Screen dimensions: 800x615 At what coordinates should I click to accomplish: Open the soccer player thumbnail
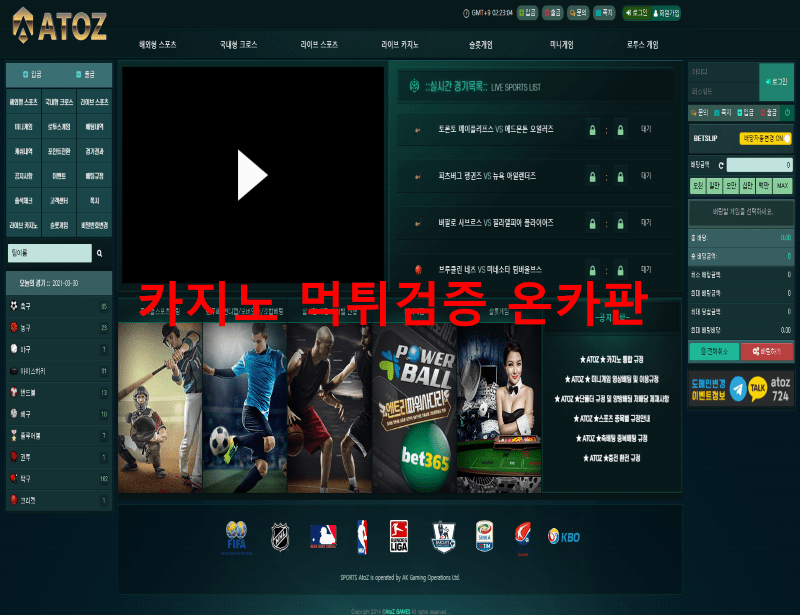click(x=245, y=407)
